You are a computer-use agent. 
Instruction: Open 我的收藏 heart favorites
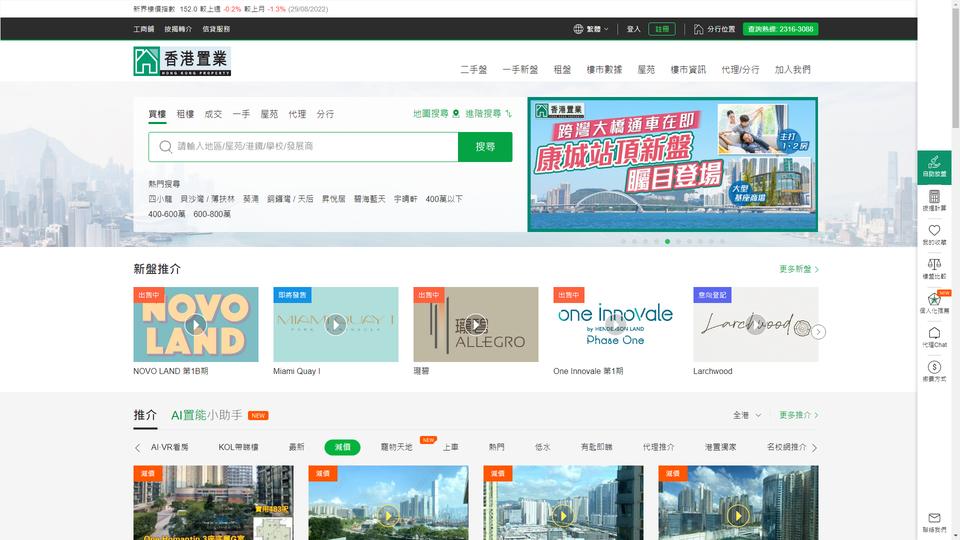(x=934, y=234)
